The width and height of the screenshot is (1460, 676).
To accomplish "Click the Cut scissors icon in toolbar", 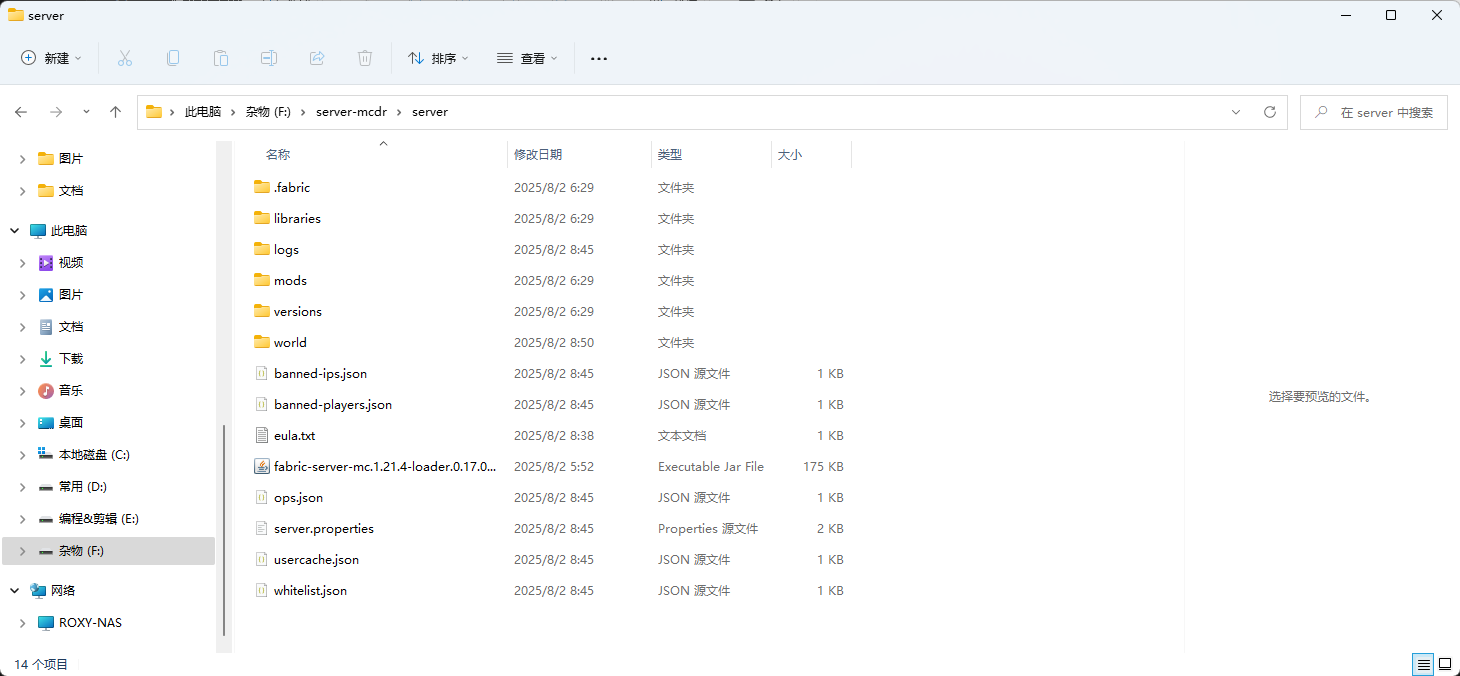I will click(125, 59).
